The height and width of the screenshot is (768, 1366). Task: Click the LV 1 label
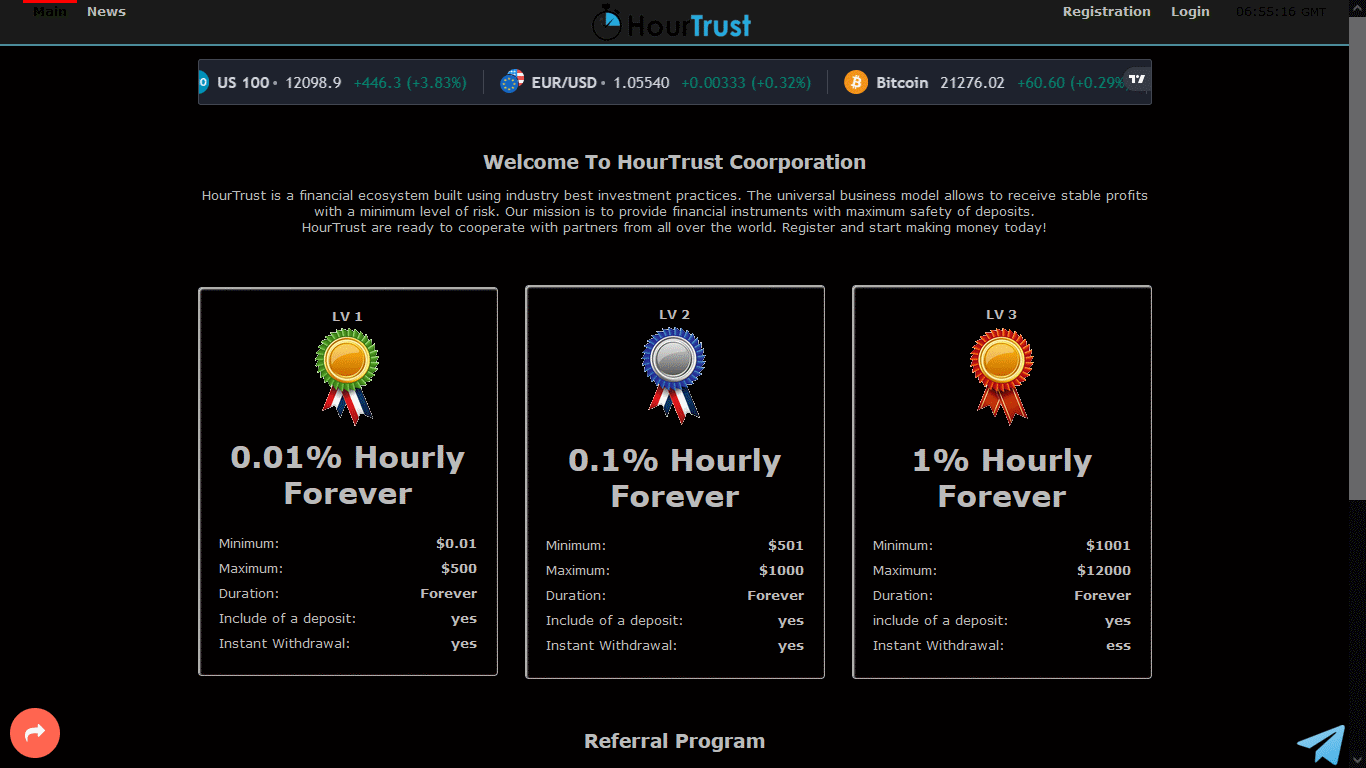[347, 317]
